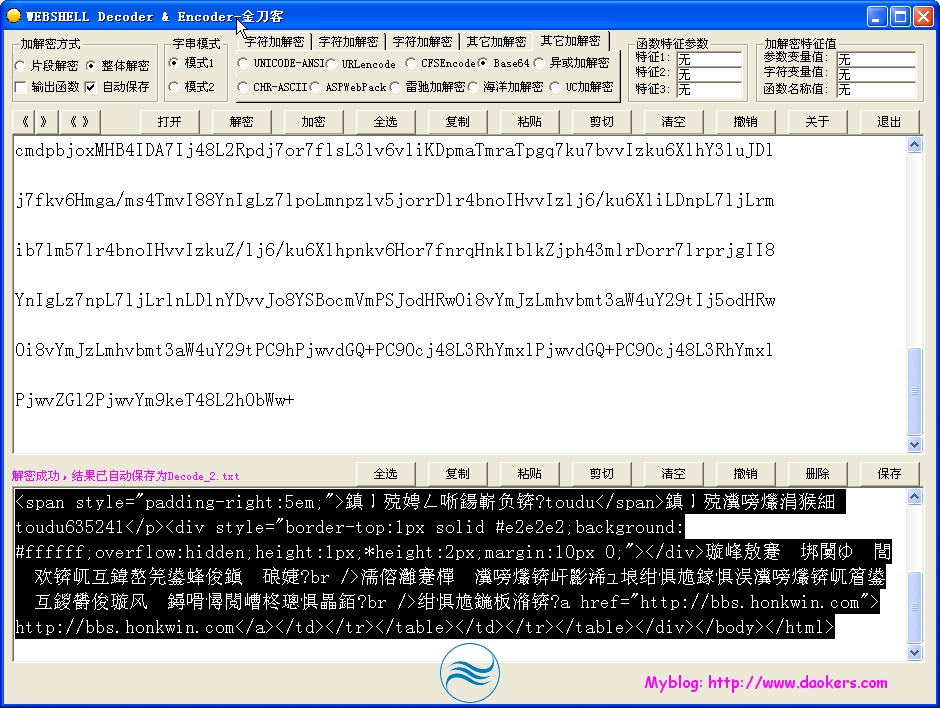Image resolution: width=940 pixels, height=708 pixels.
Task: Focus the 字符变量值 input field
Action: [x=876, y=74]
